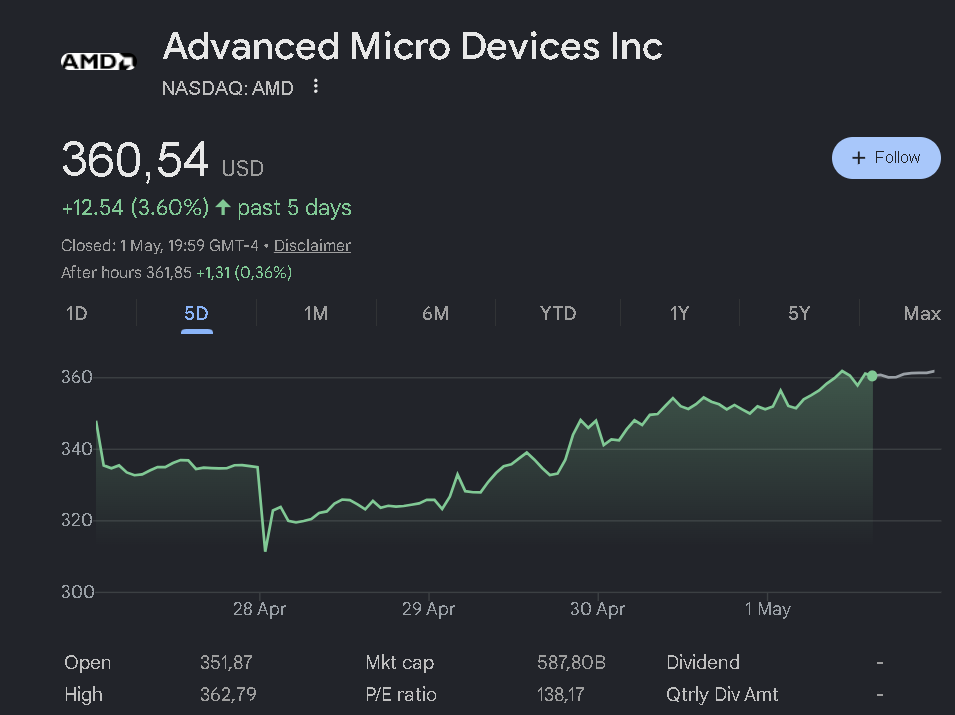Click the 360,54 price value
The image size is (955, 715).
pos(135,160)
